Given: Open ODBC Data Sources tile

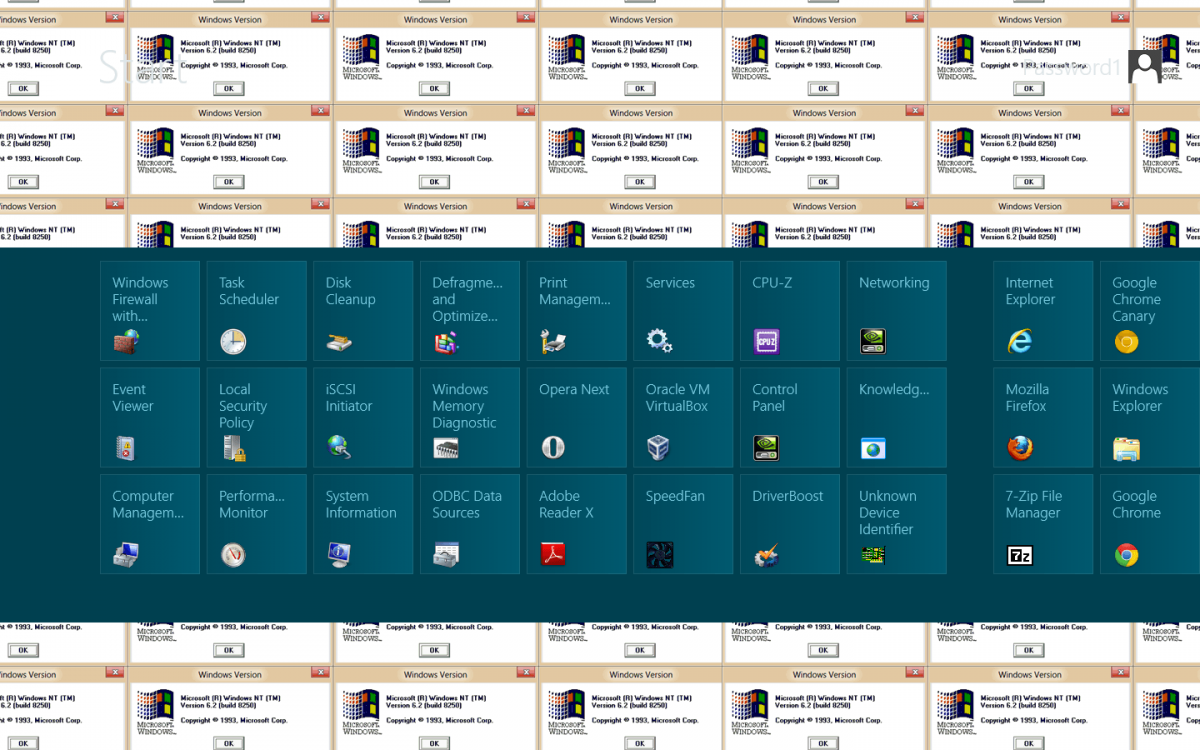Looking at the screenshot, I should click(x=470, y=524).
